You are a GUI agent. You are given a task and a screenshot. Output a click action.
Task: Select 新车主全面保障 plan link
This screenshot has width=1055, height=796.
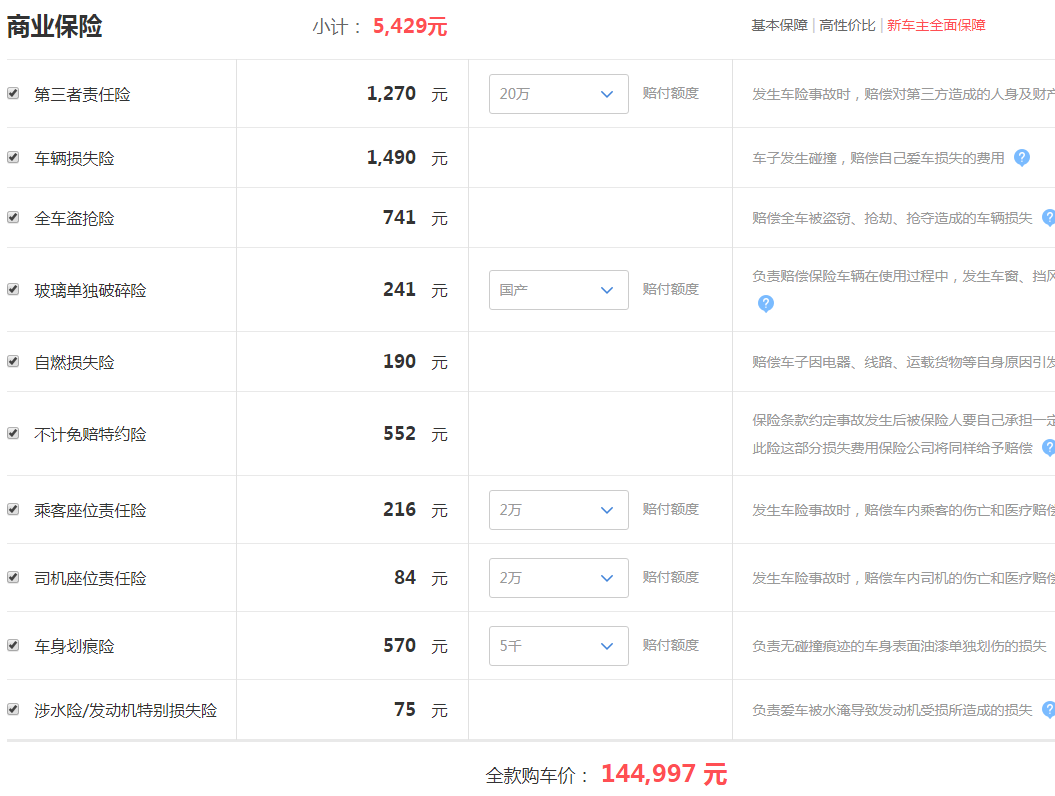tap(936, 26)
